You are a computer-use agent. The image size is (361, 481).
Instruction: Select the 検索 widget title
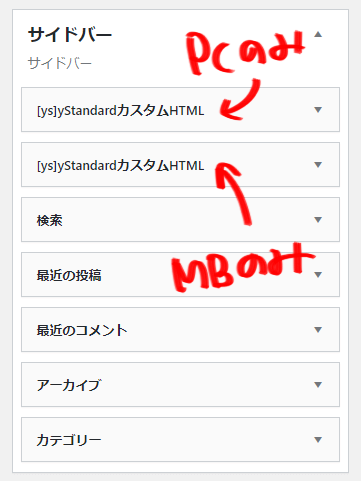(50, 220)
